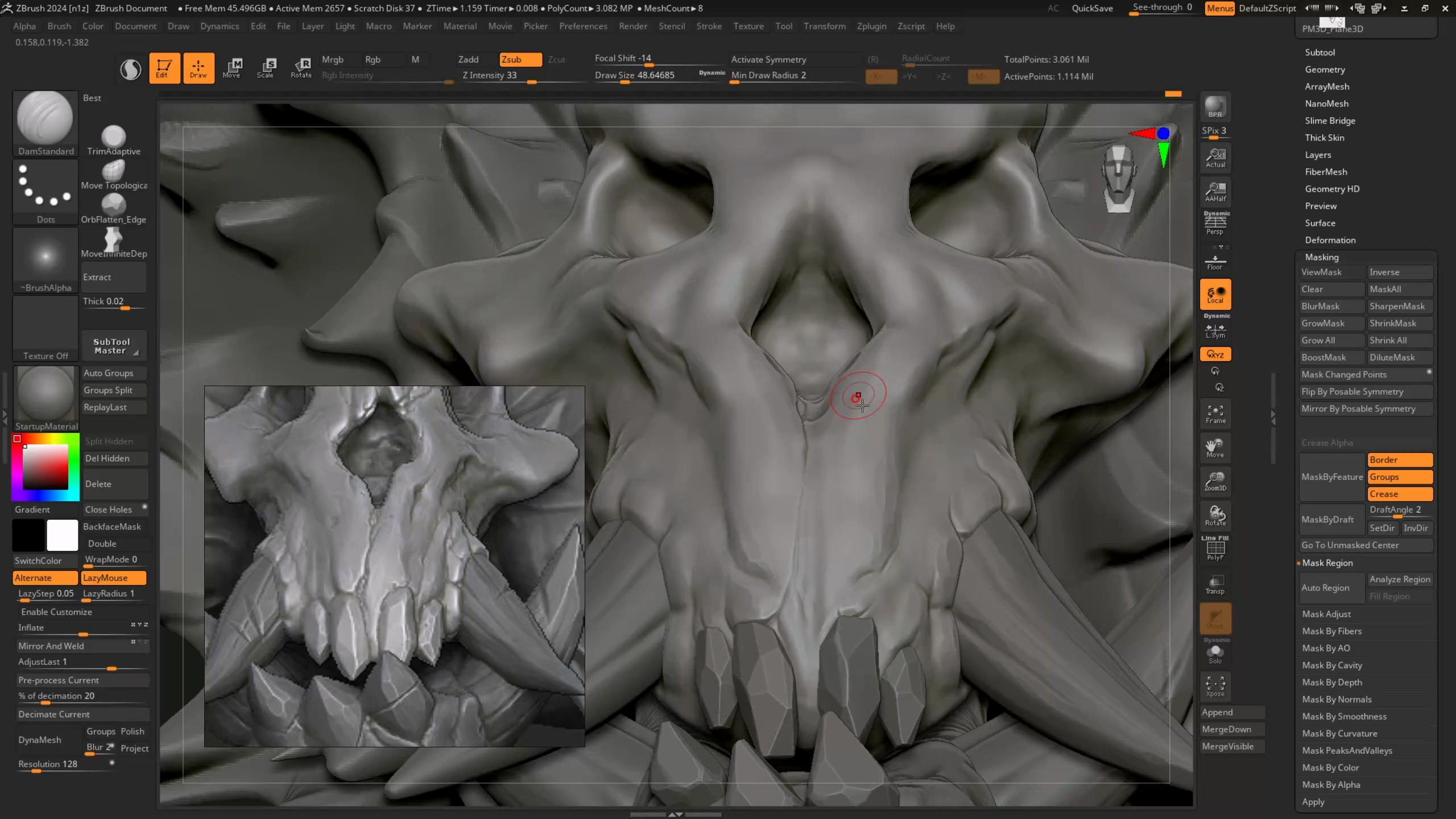Click the Frame view icon
Viewport: 1456px width, 819px height.
[1215, 413]
